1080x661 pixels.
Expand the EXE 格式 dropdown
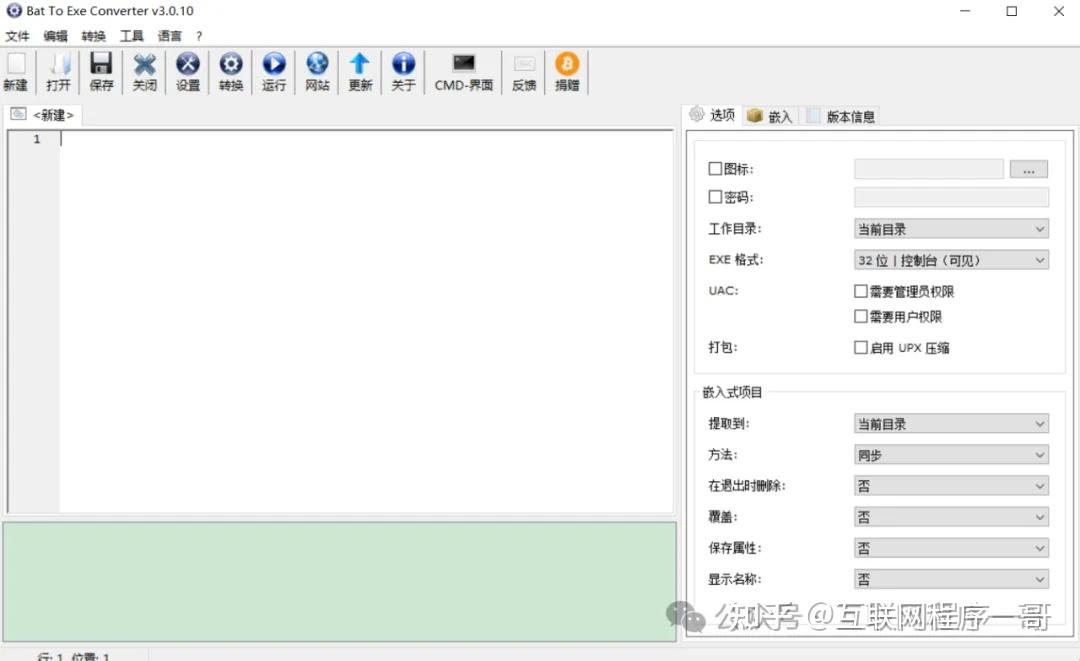(951, 260)
